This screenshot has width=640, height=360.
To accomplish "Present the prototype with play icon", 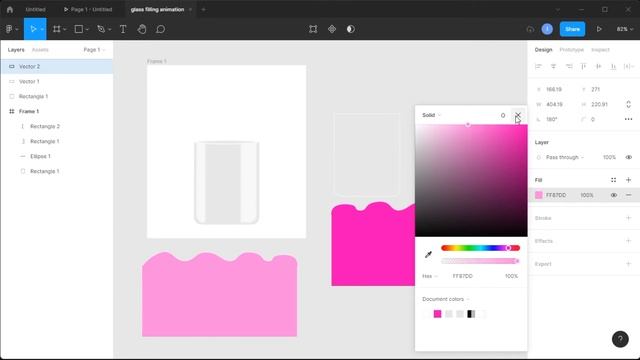I will tap(599, 29).
